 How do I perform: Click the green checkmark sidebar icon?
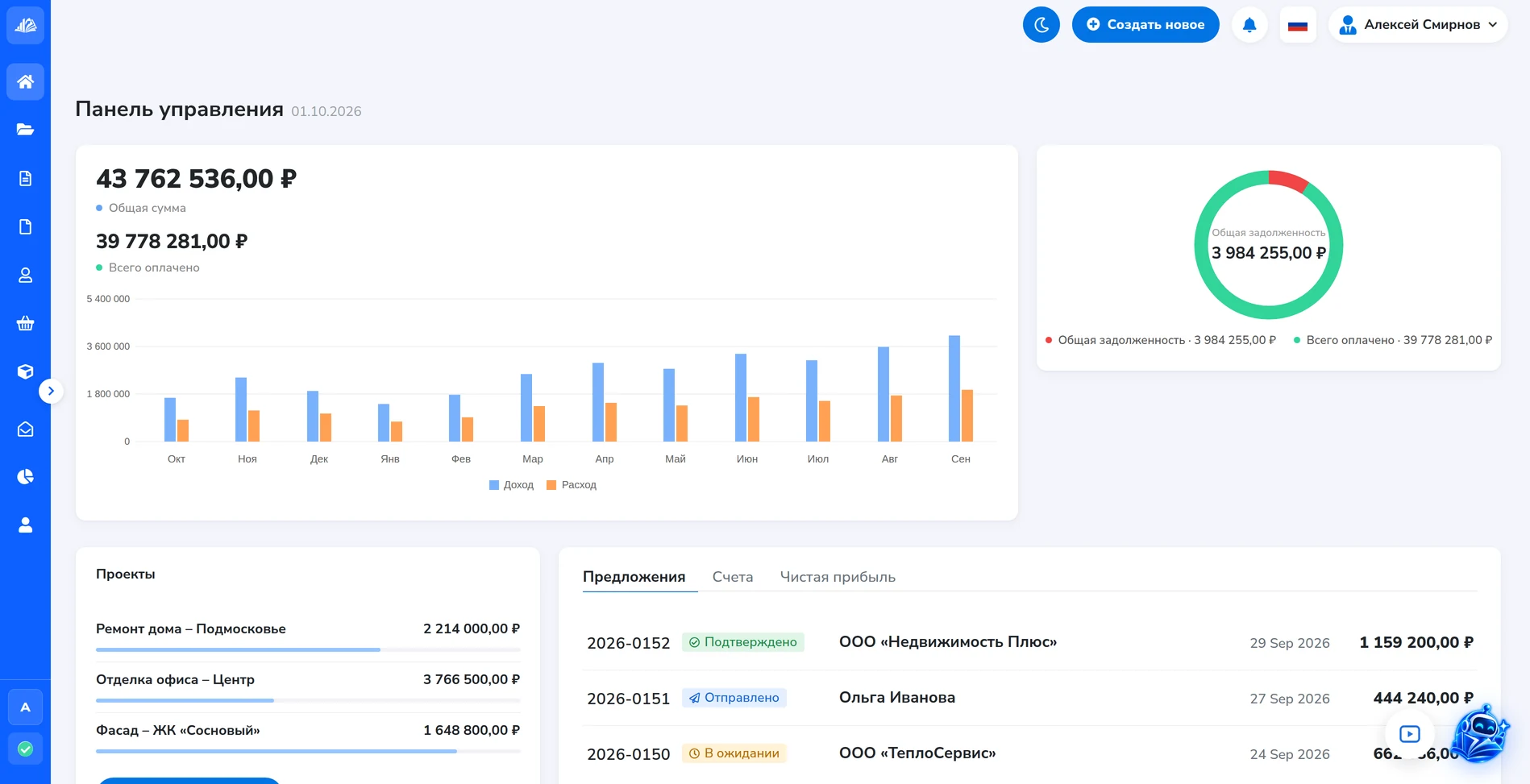tap(25, 749)
